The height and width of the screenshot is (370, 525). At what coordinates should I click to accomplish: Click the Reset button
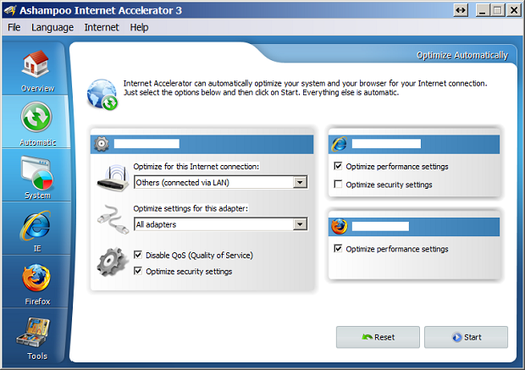[378, 337]
